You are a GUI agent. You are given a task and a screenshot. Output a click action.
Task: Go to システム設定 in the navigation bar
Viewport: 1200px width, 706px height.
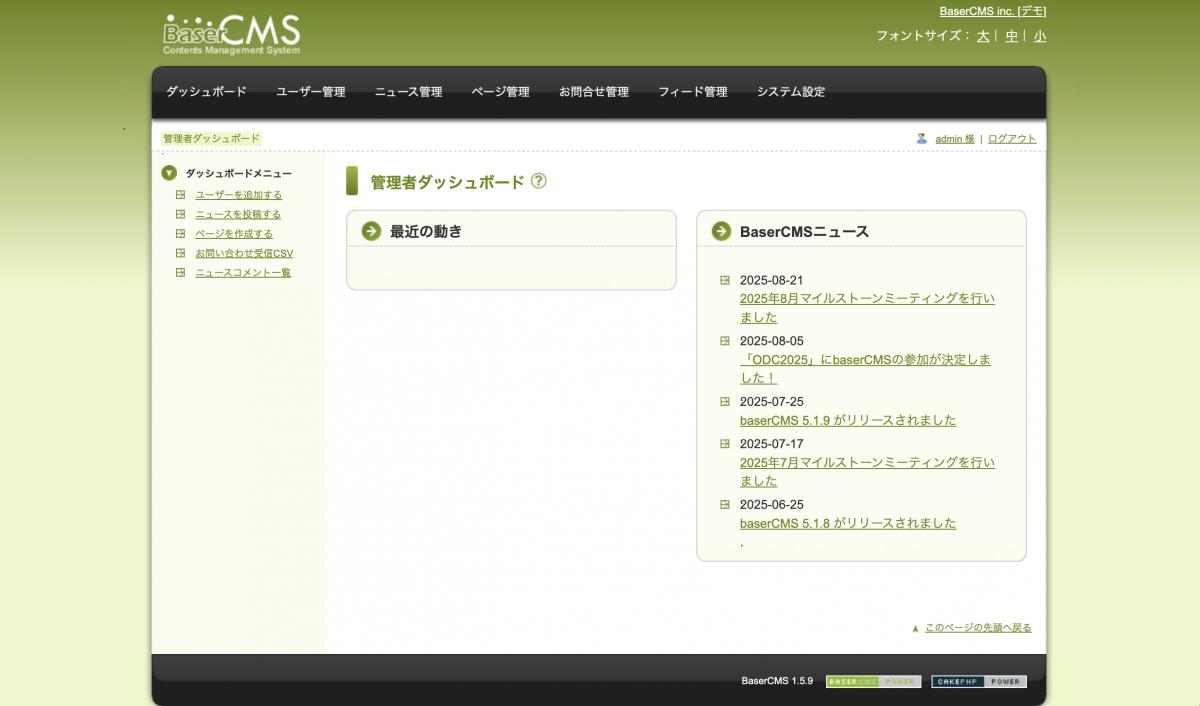[790, 92]
